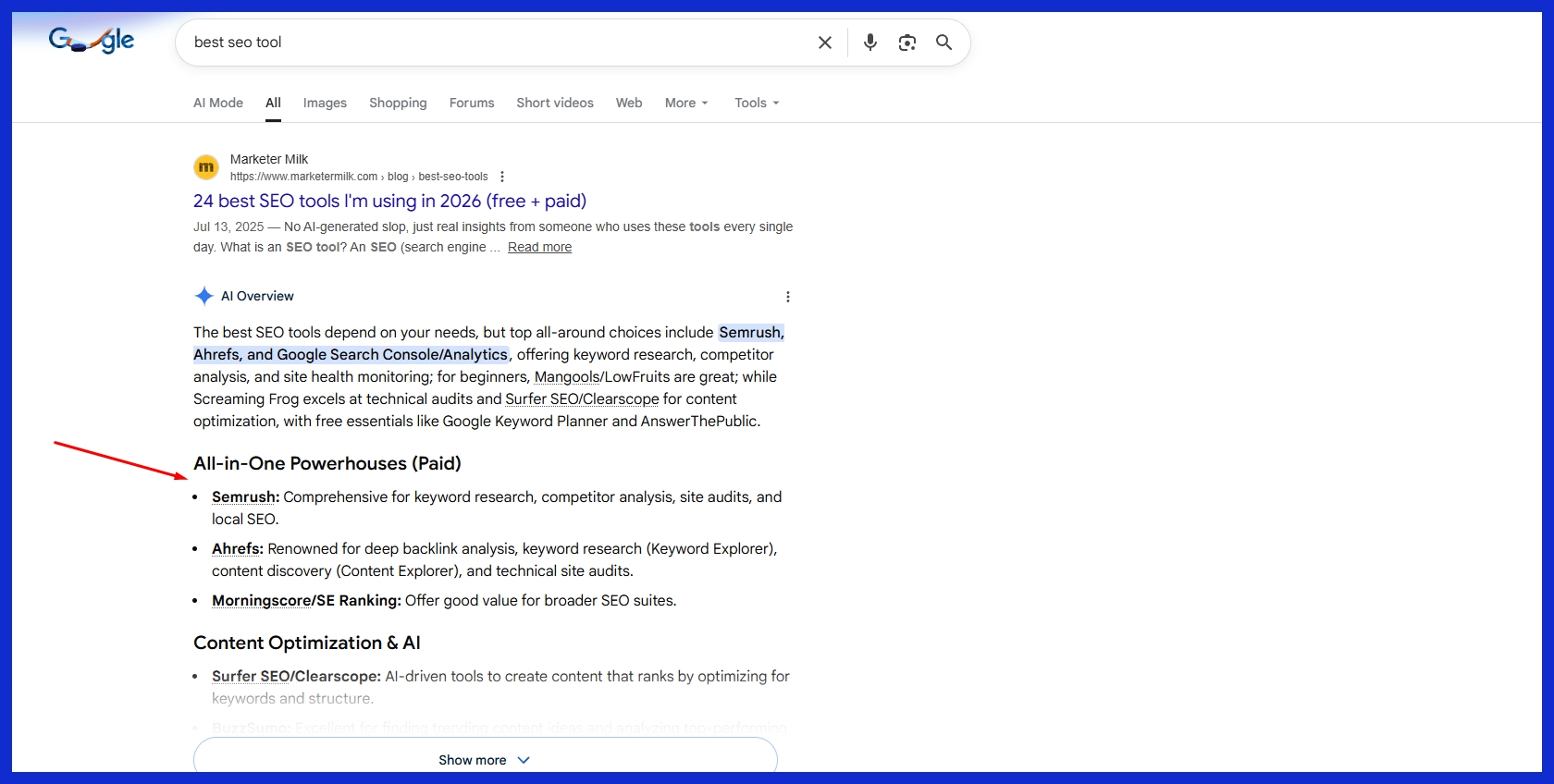Click the 'AI Overview' label text
Screen dimensions: 1554x784
click(x=257, y=296)
